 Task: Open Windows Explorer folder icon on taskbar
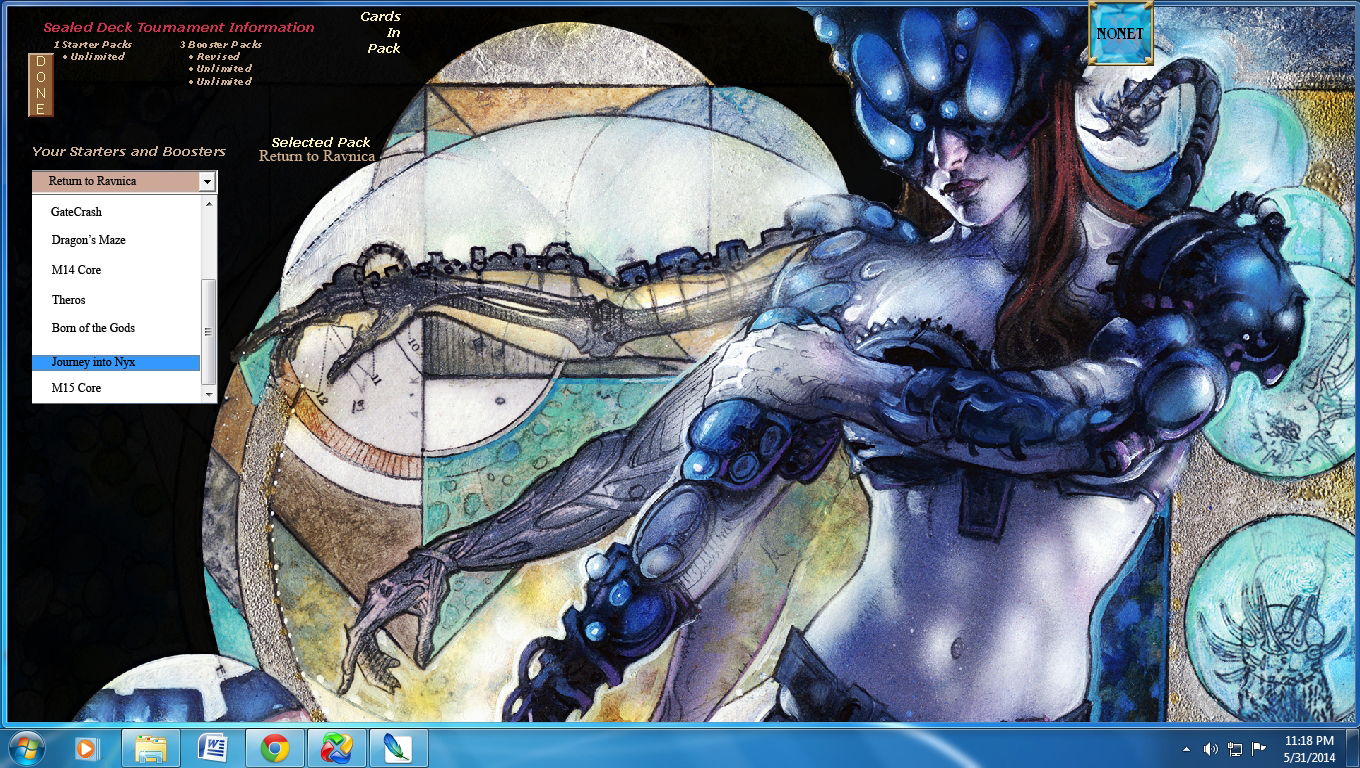(x=151, y=747)
